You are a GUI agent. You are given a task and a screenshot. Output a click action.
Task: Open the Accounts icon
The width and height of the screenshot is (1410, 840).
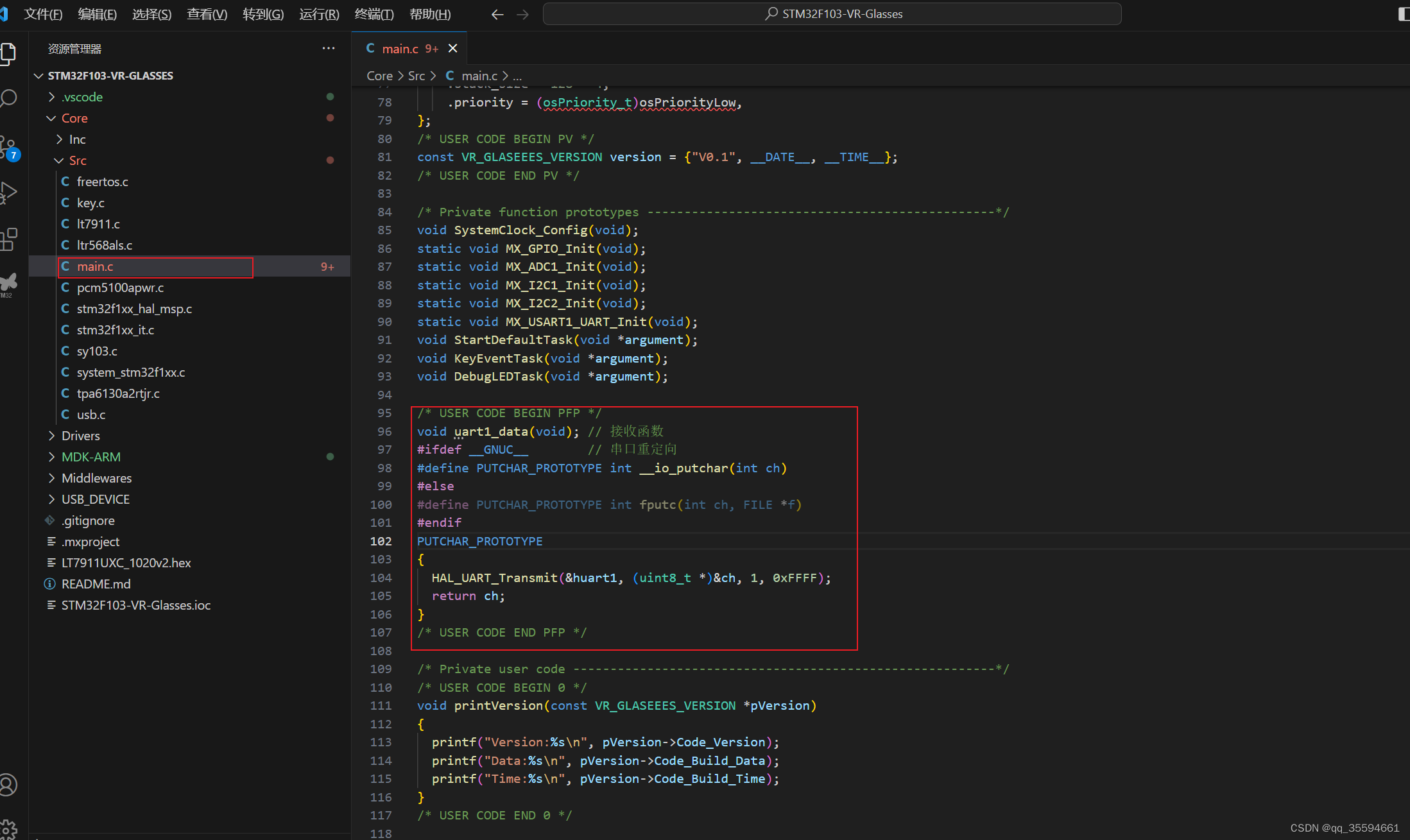(8, 785)
